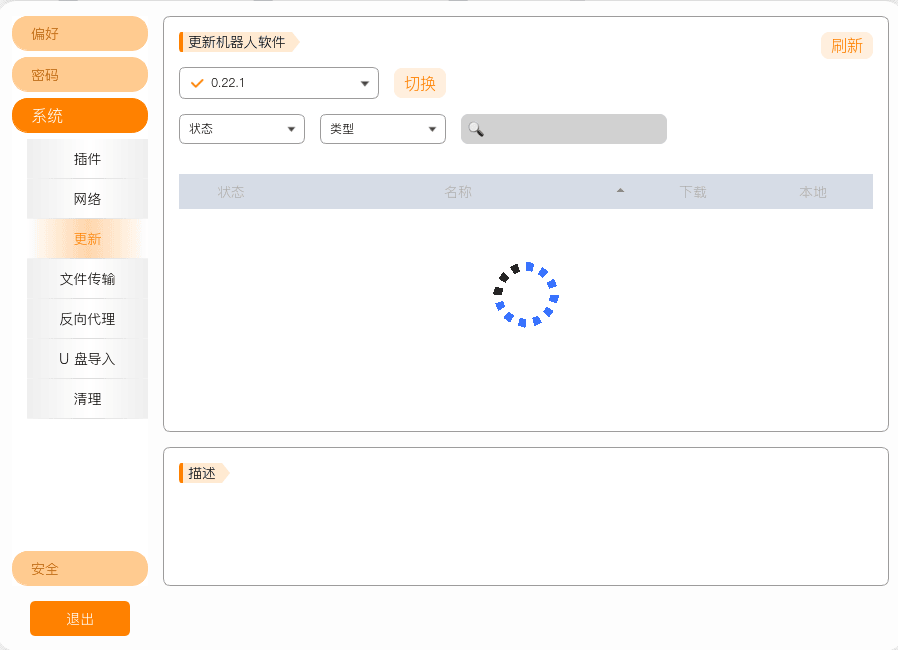Open U 盘导入 submenu item
The width and height of the screenshot is (898, 650).
tap(87, 359)
